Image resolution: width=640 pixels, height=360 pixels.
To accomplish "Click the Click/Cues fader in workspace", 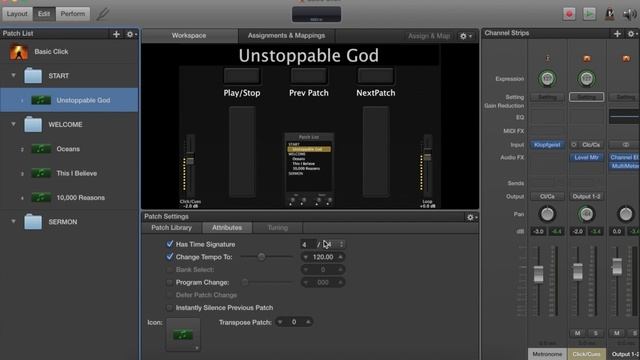I will point(190,160).
